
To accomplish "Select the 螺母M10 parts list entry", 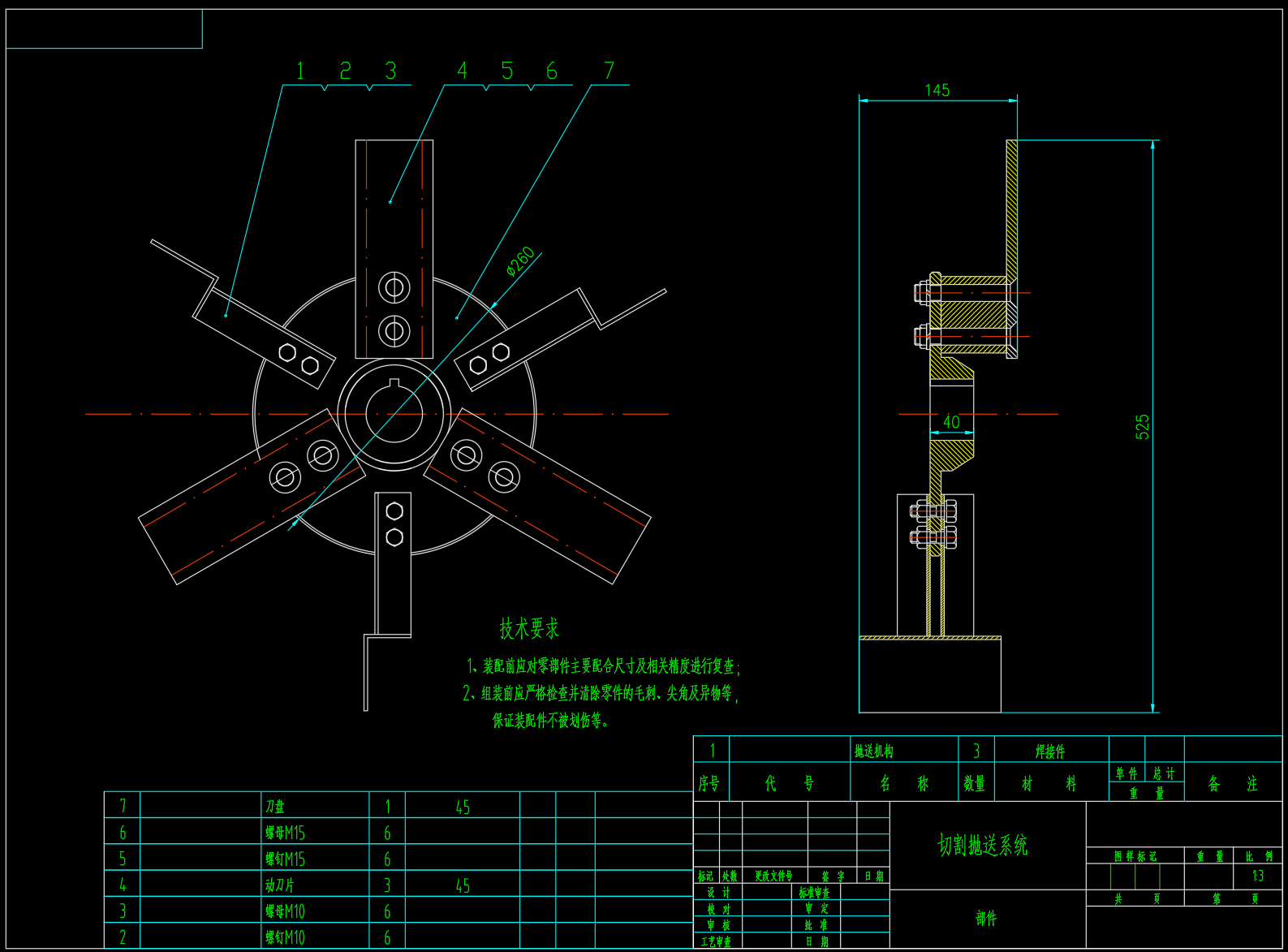I will pos(285,911).
